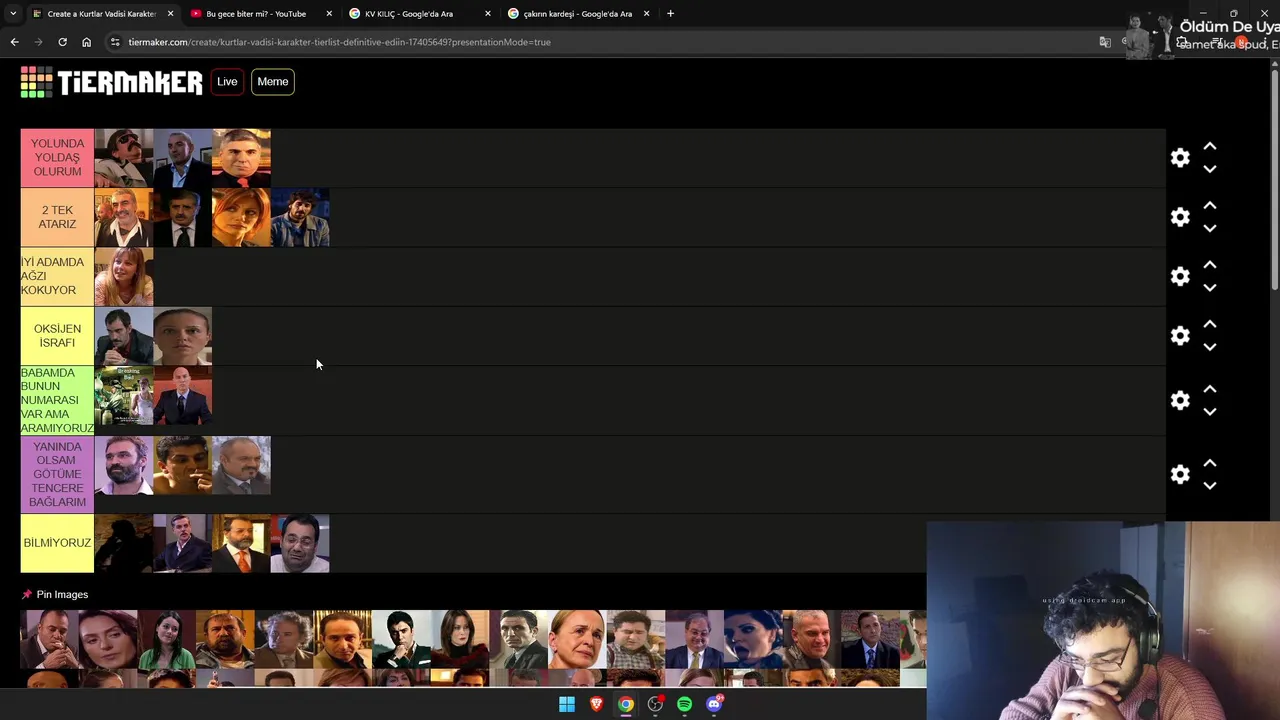Screen dimensions: 1280x720
Task: Open settings gear for YANINDA OLSAM tier
Action: tap(1180, 474)
